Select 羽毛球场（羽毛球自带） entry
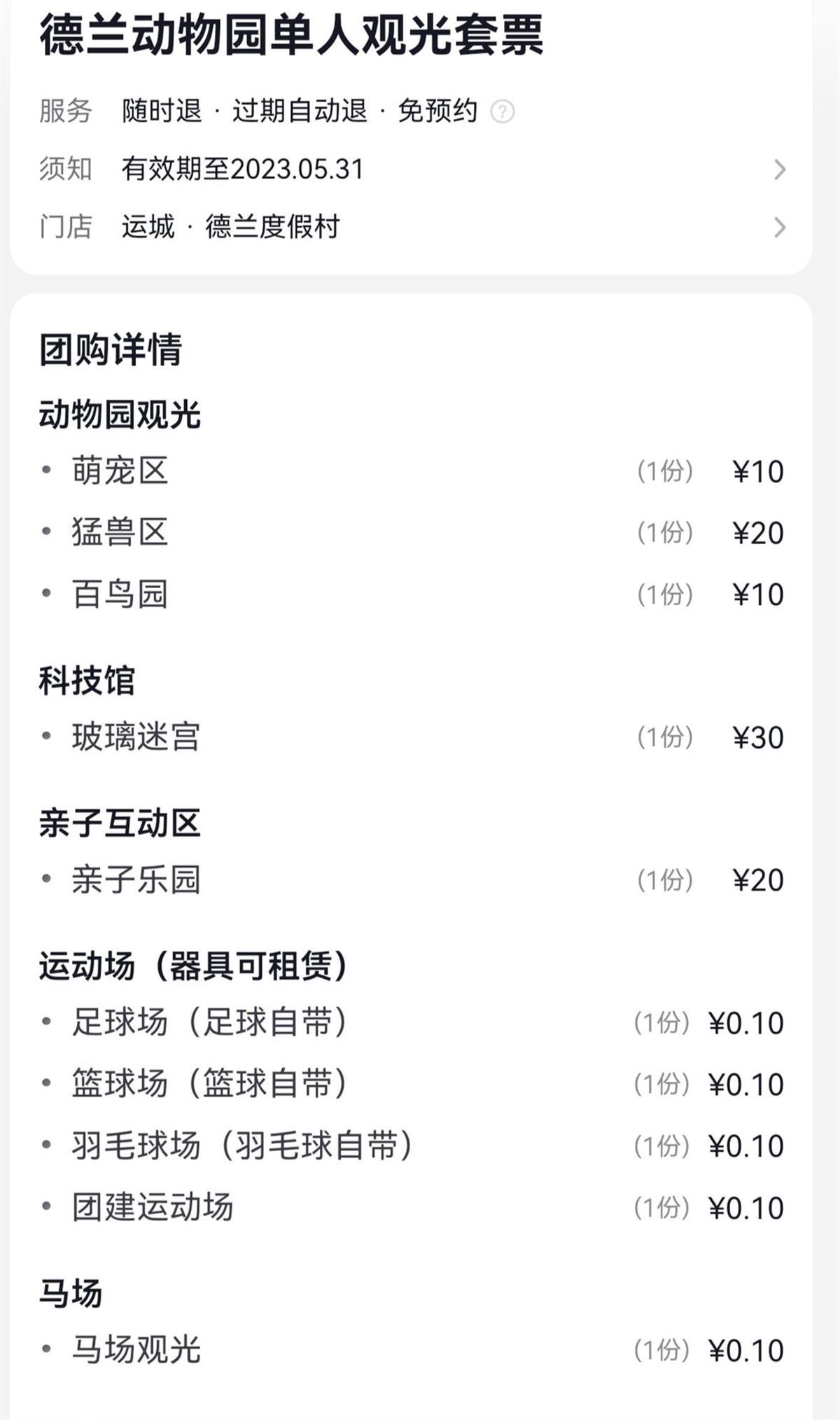The width and height of the screenshot is (840, 1420). (x=241, y=1146)
